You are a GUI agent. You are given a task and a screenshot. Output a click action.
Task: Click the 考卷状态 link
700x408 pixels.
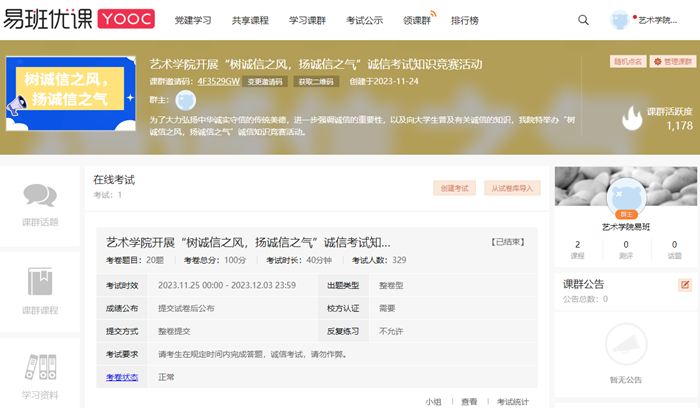click(123, 376)
